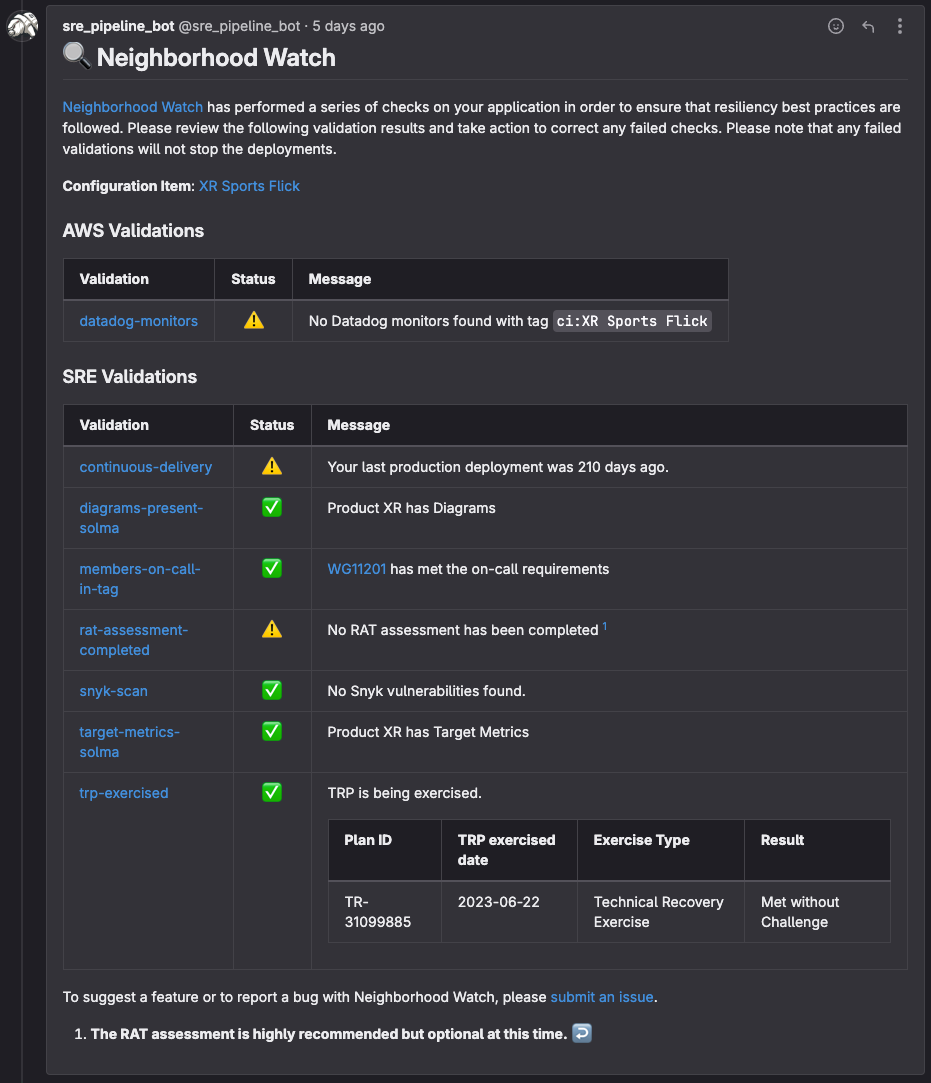The height and width of the screenshot is (1083, 931).
Task: Click the Configuration Item label
Action: (128, 186)
